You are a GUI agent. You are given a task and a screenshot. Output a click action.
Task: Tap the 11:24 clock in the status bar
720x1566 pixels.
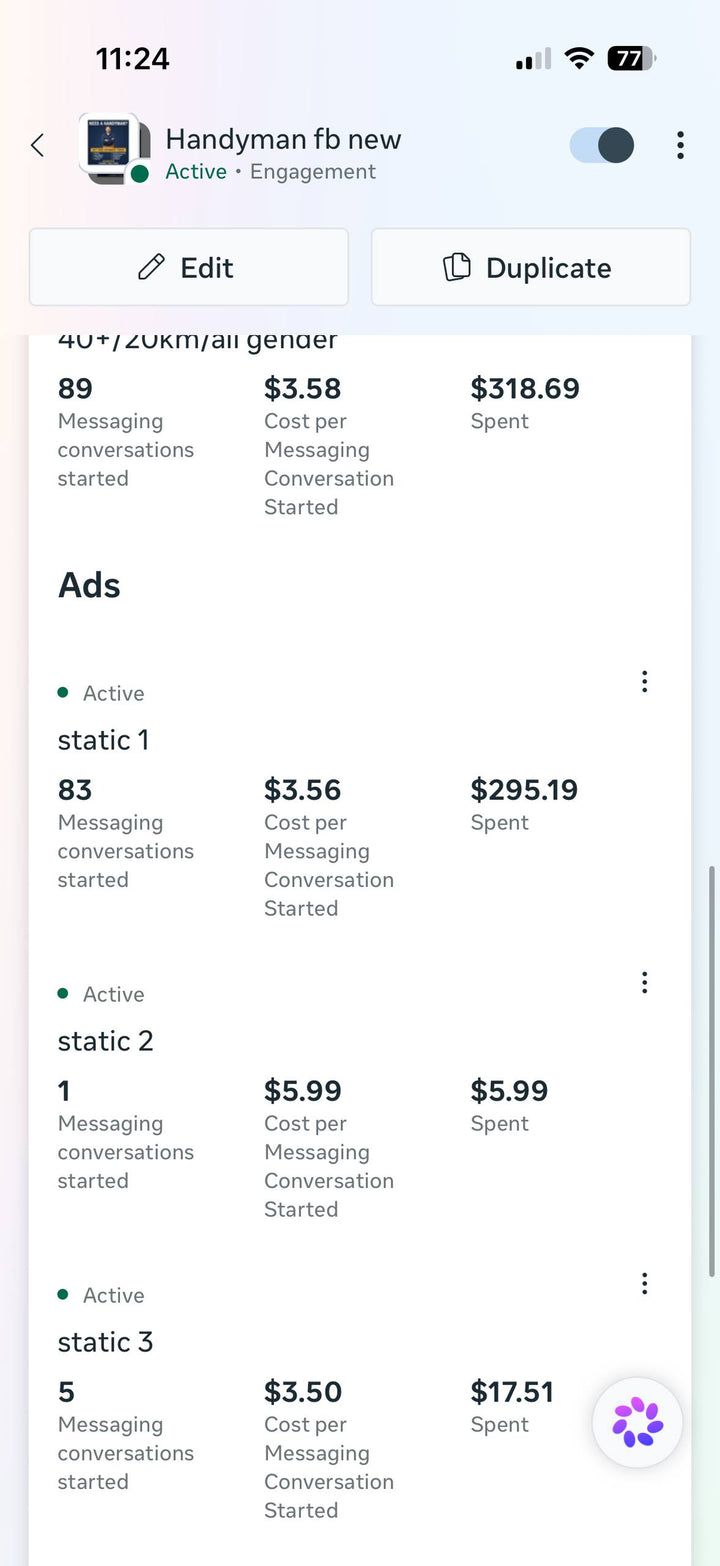pyautogui.click(x=132, y=59)
